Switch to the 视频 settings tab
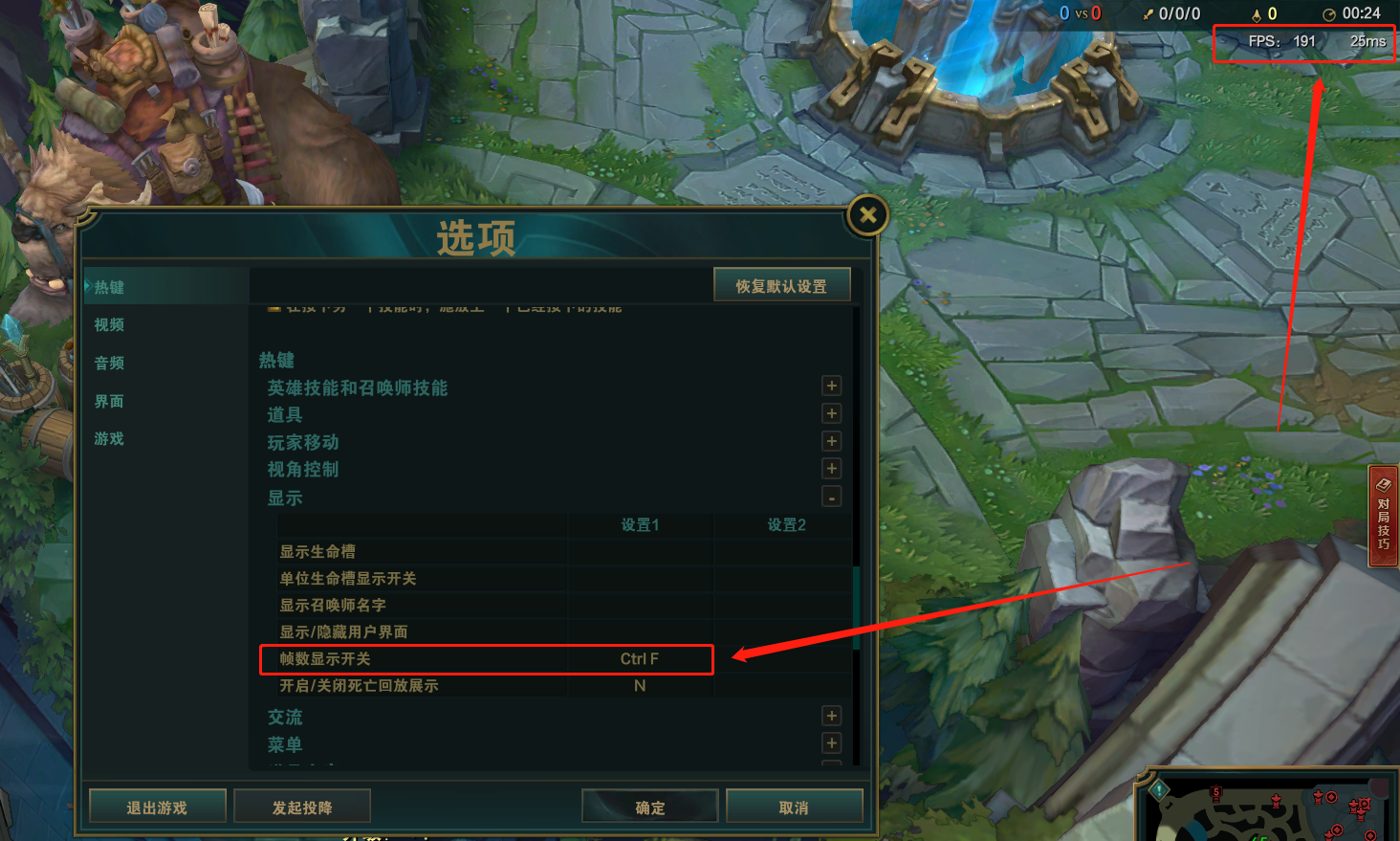The width and height of the screenshot is (1400, 841). point(109,324)
